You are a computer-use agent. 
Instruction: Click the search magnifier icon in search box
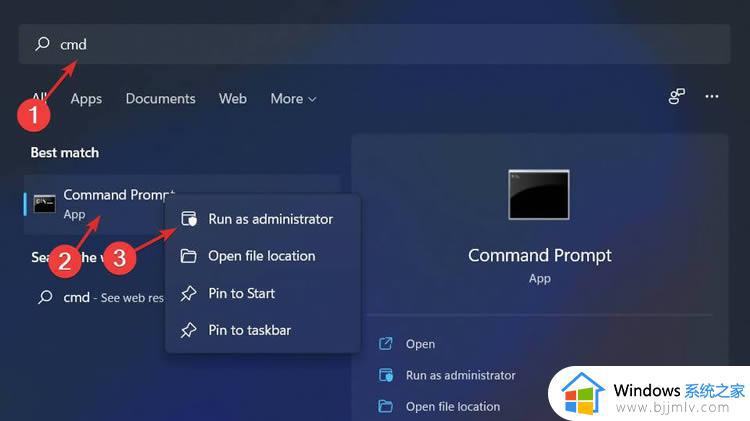(42, 44)
